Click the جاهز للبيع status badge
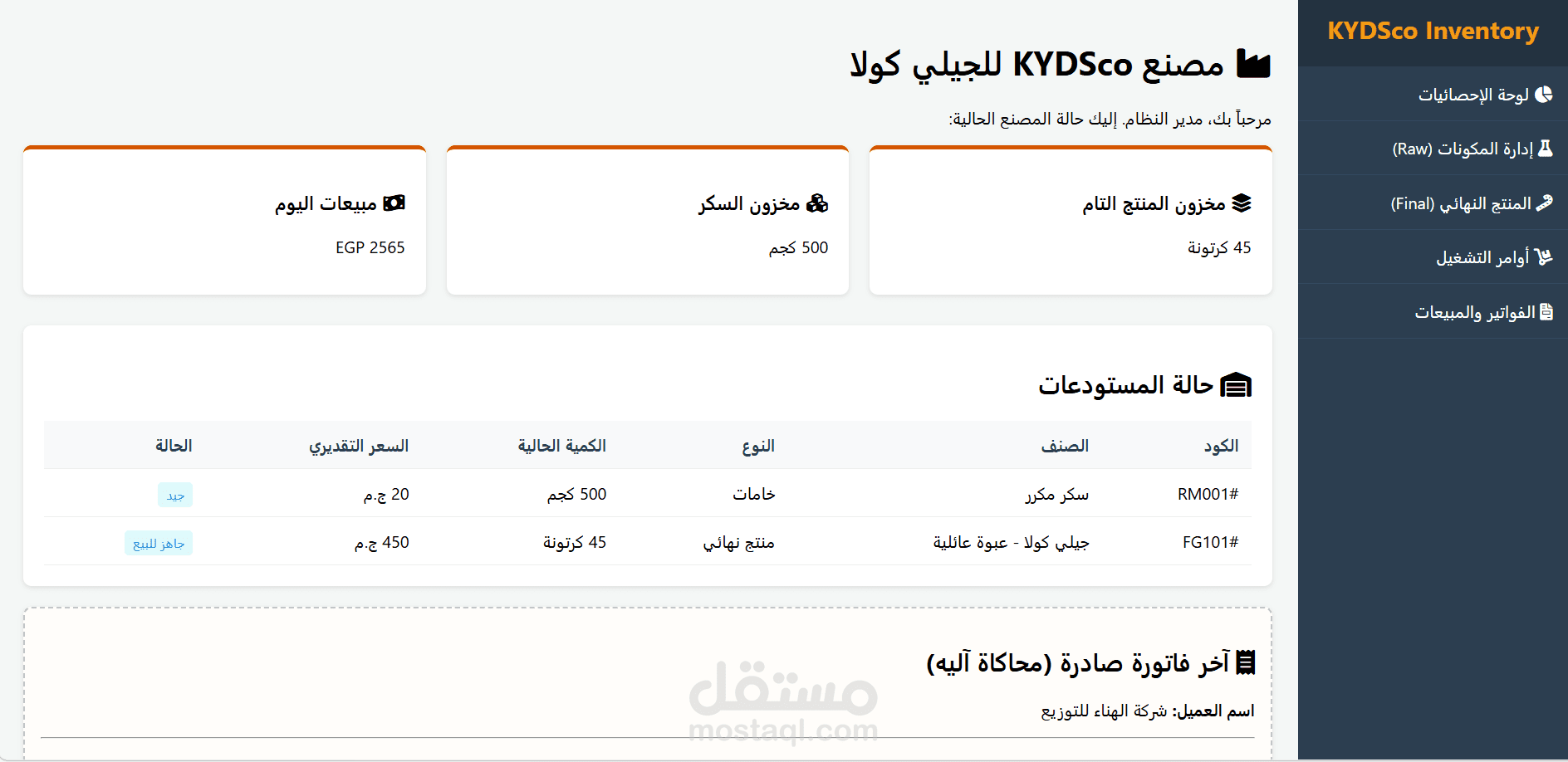 (159, 544)
